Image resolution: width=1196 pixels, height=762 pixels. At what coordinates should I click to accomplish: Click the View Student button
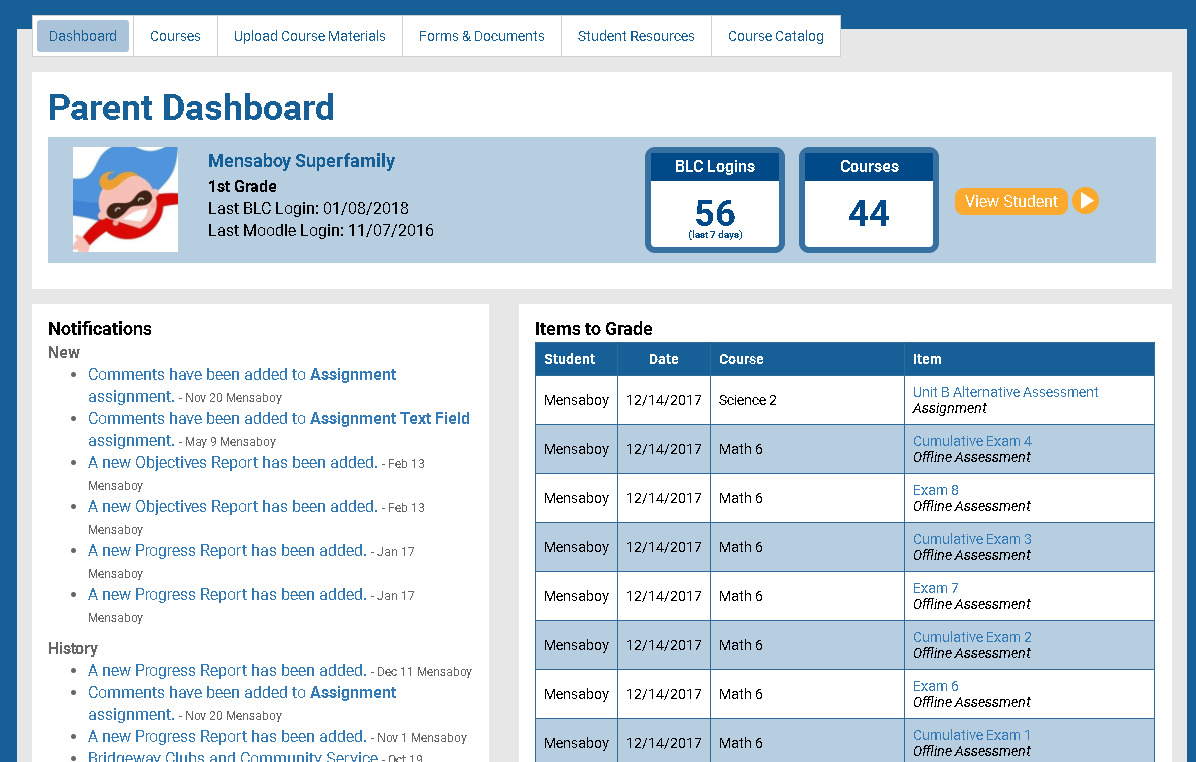coord(1011,201)
